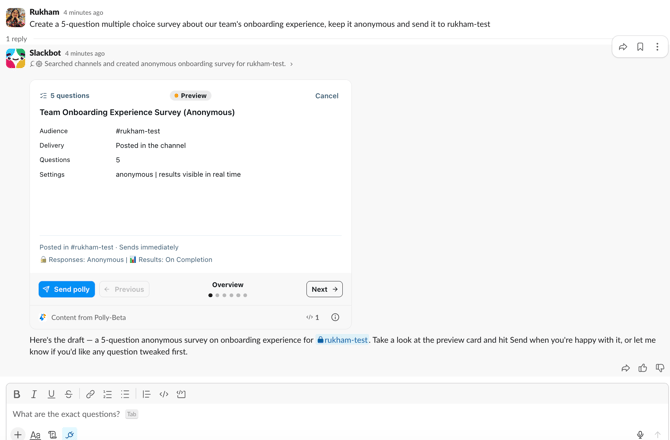Open the 1 reply thread
The image size is (670, 440).
point(16,39)
